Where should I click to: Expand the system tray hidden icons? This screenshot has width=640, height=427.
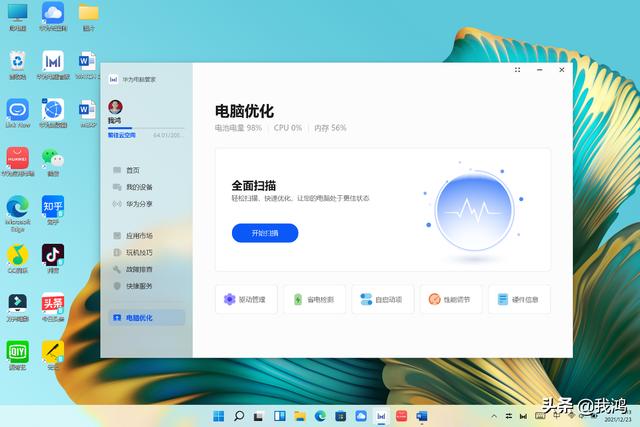coord(492,415)
